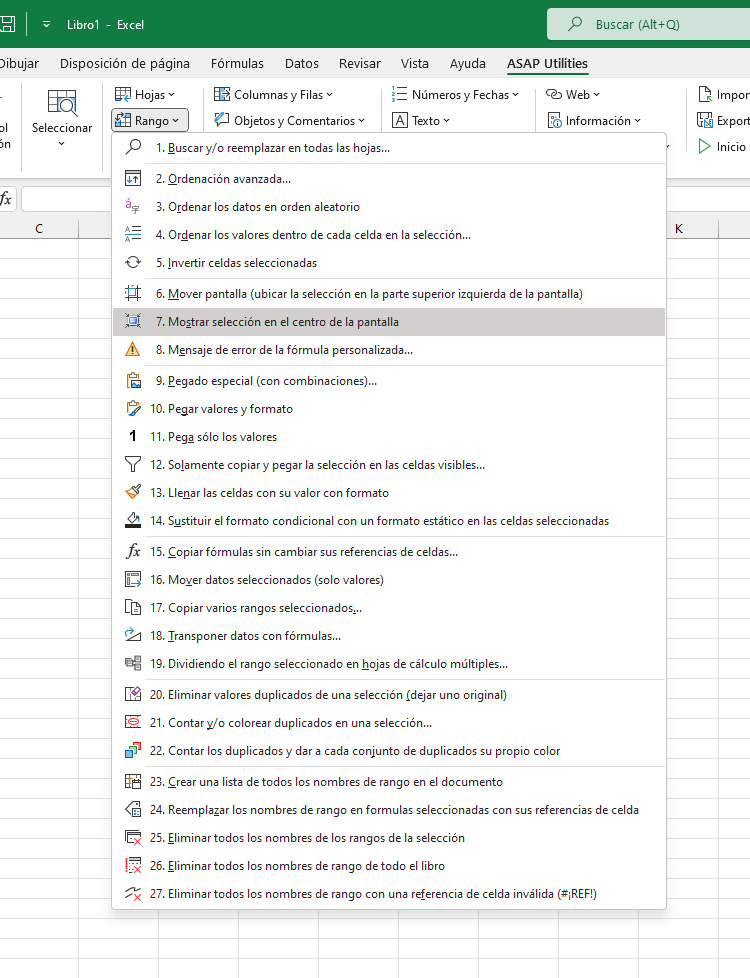Choose Eliminar valores duplicados de una selección

click(389, 694)
